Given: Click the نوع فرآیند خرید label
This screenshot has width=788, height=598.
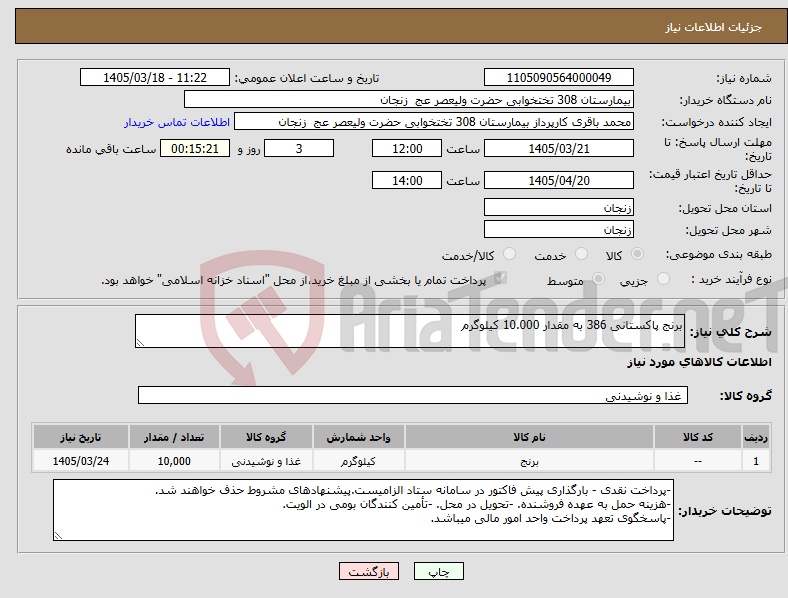Looking at the screenshot, I should (x=731, y=279).
